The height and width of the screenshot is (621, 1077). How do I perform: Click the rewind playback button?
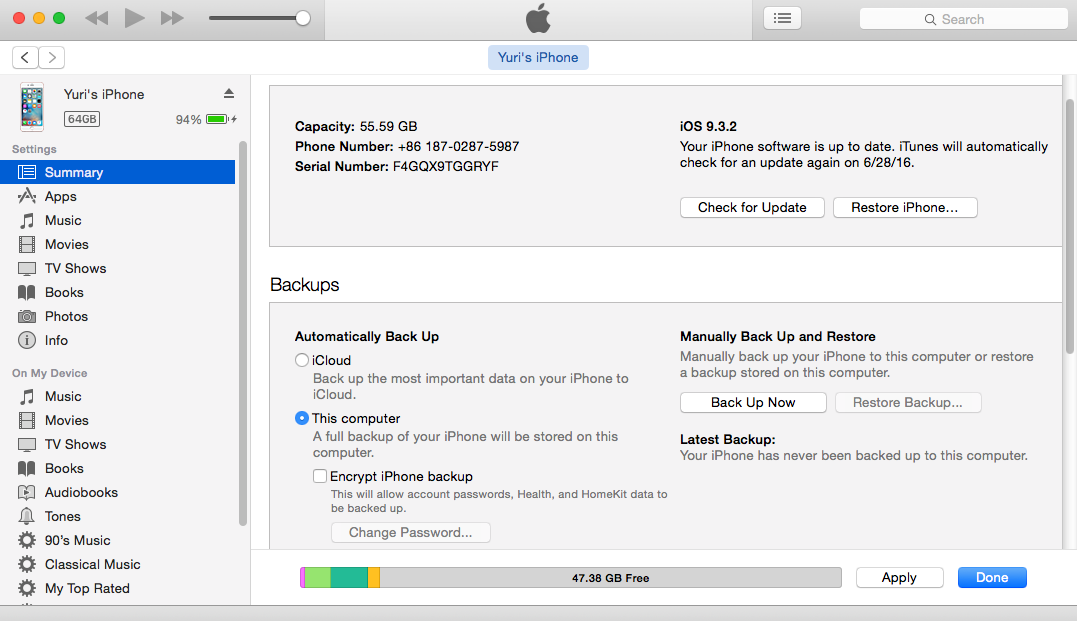coord(97,19)
